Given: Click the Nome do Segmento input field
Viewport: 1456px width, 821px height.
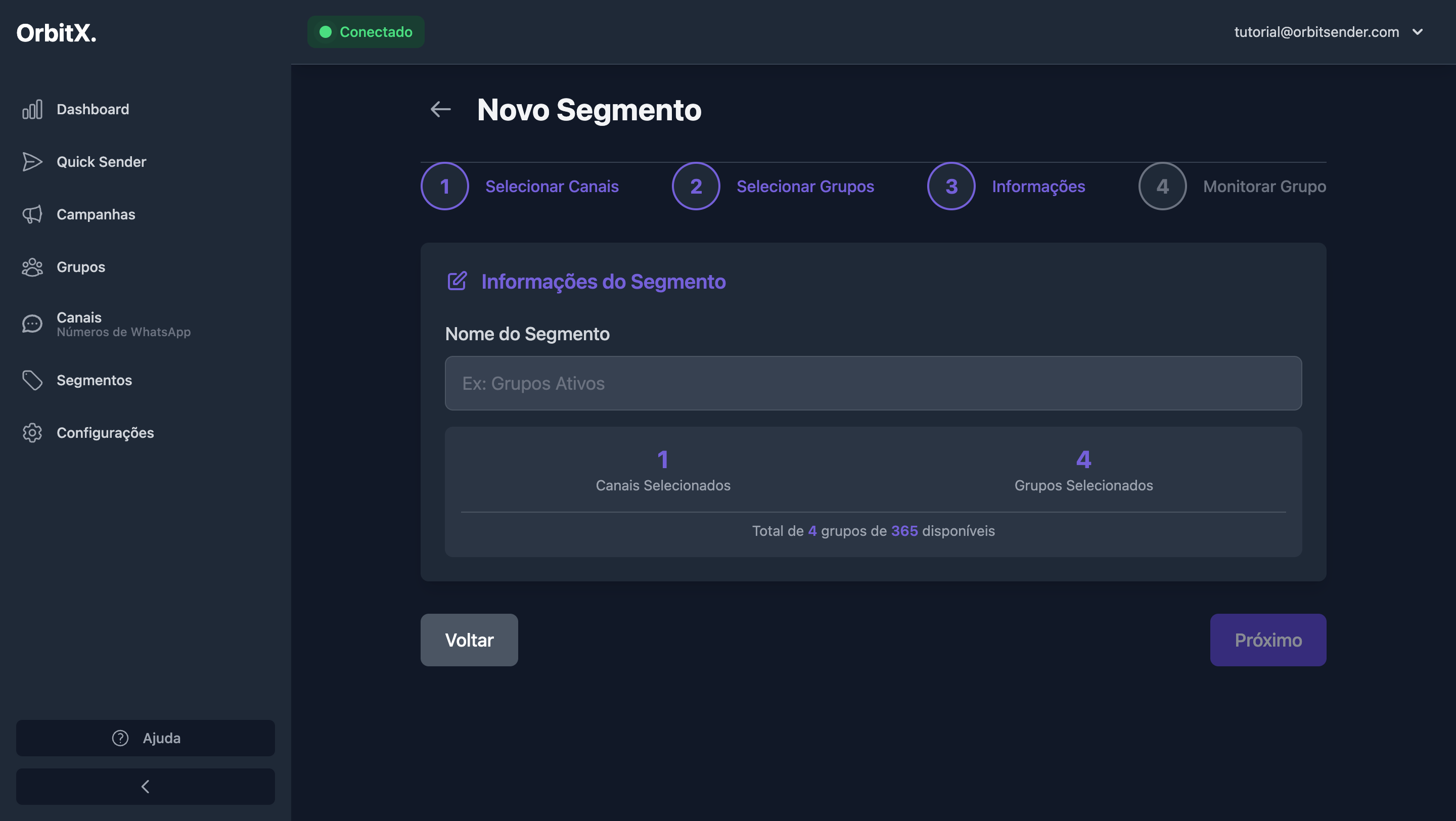Looking at the screenshot, I should (x=873, y=383).
